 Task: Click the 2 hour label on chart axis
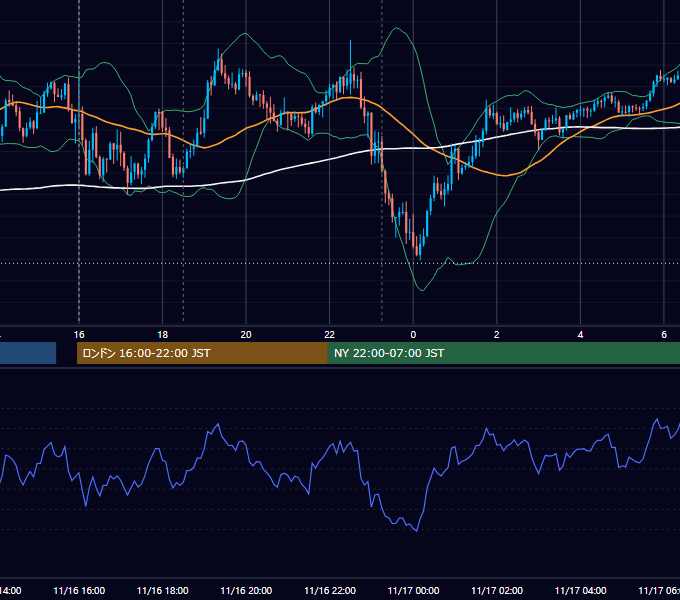click(x=497, y=335)
